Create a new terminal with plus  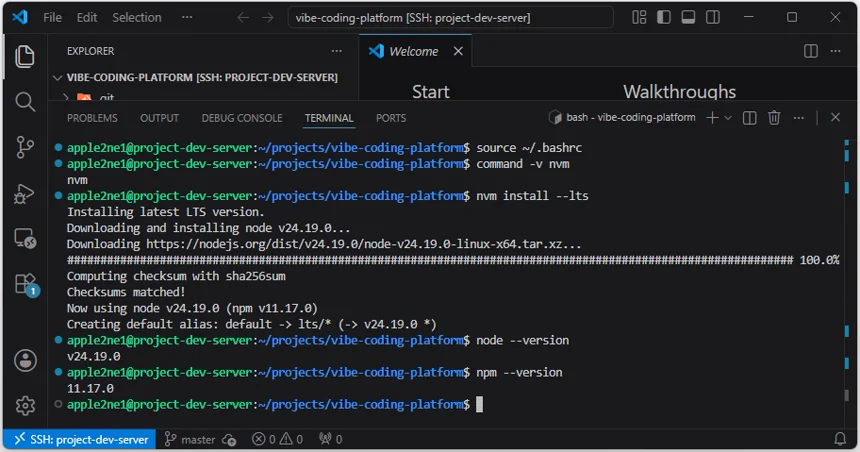(x=712, y=117)
